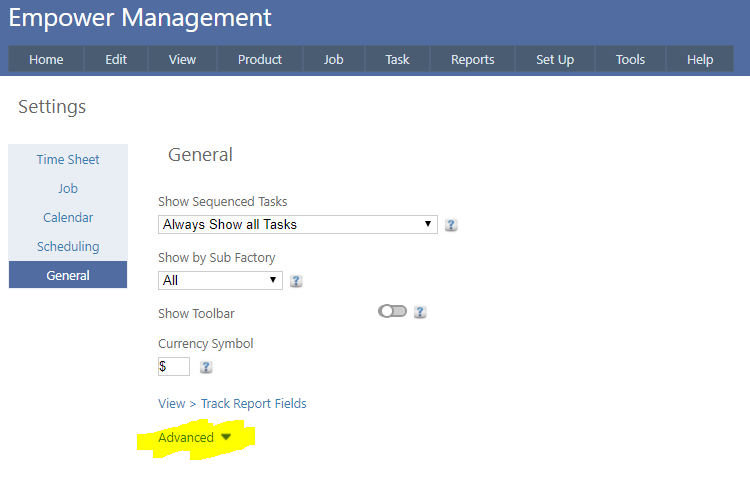
Task: Toggle the Show Toolbar switch
Action: pyautogui.click(x=392, y=312)
